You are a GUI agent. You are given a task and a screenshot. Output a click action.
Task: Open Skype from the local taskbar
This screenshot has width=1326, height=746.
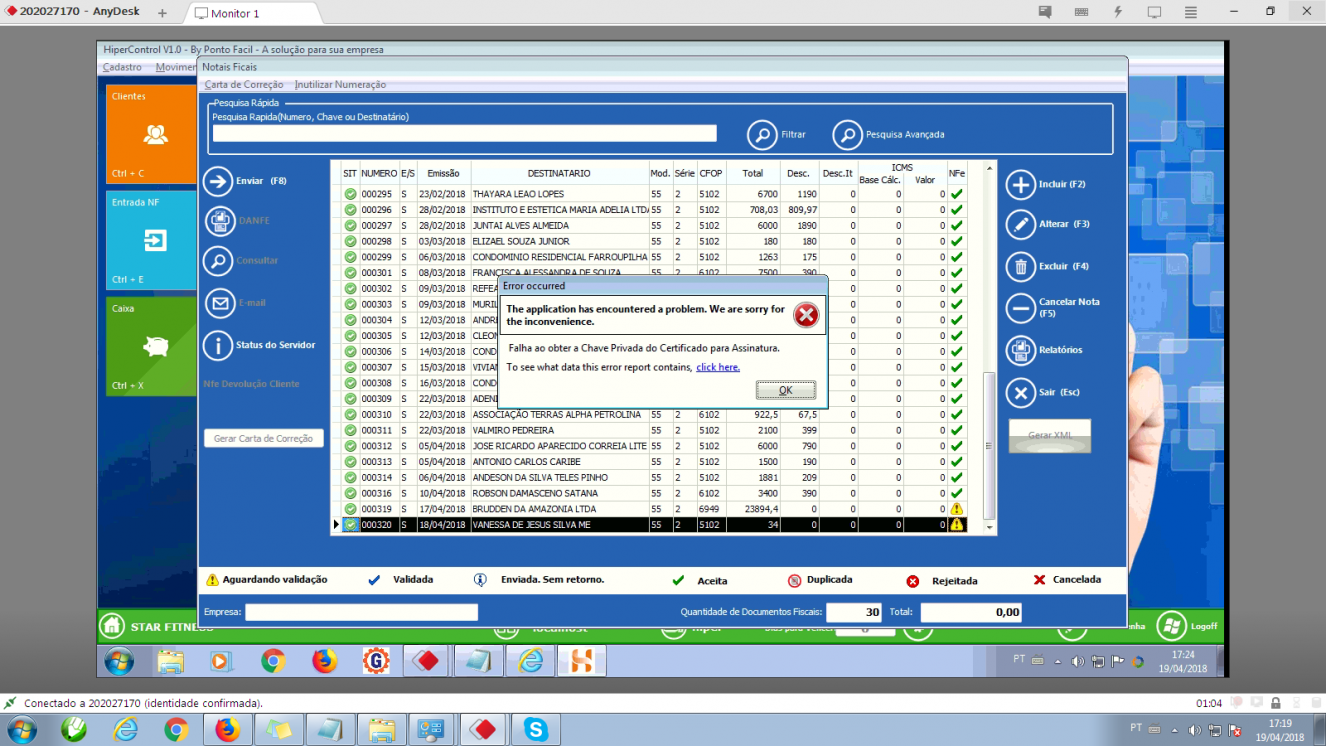(535, 730)
